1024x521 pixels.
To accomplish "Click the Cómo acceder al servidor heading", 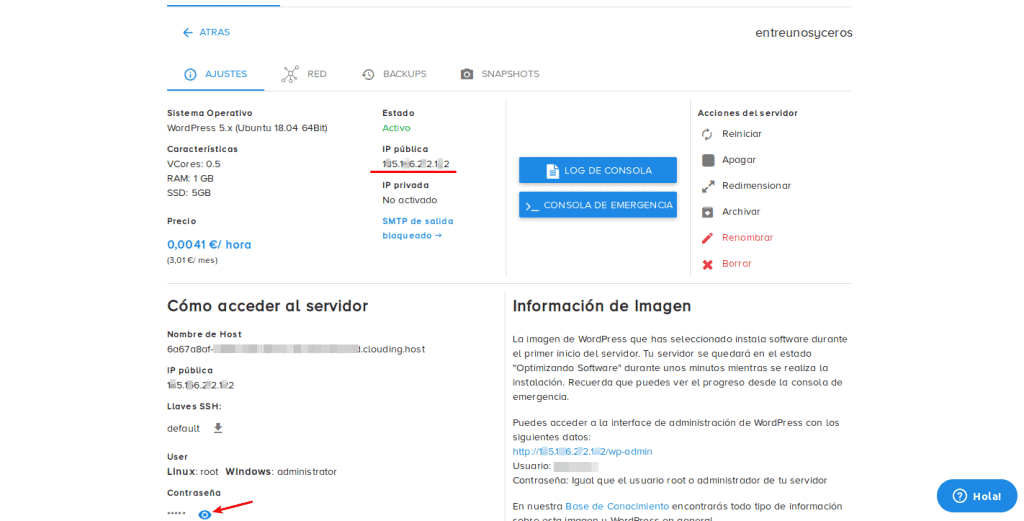I will click(x=268, y=306).
